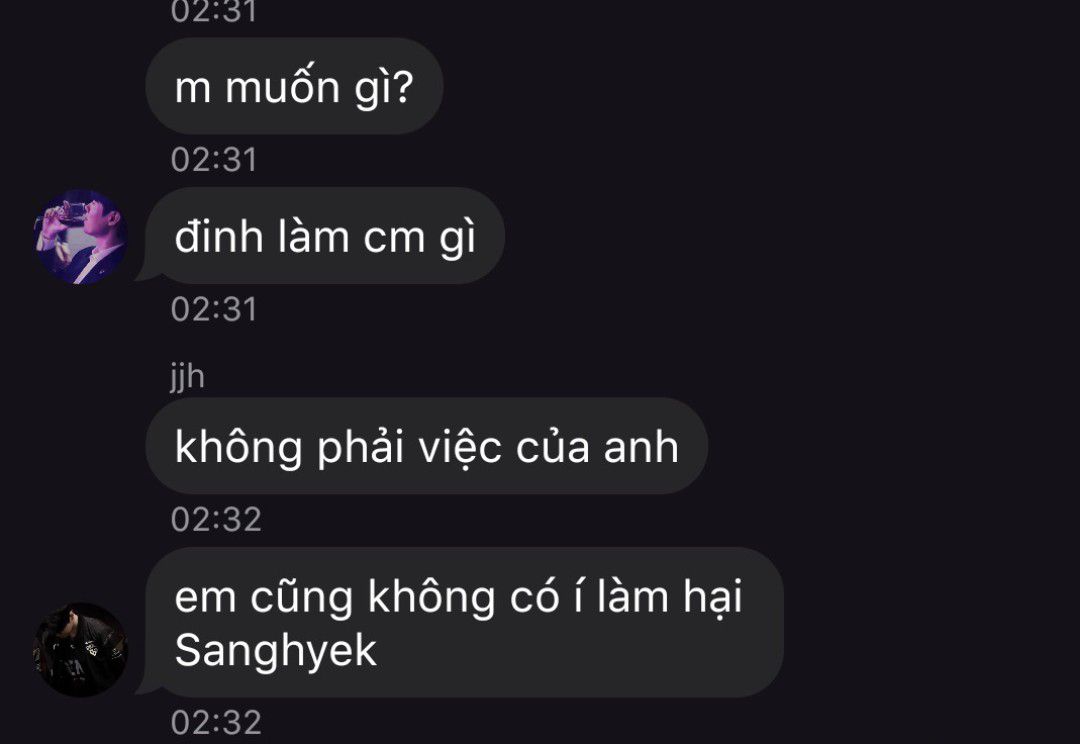The height and width of the screenshot is (744, 1080).
Task: Click the sender name "jjh"
Action: pos(187,377)
